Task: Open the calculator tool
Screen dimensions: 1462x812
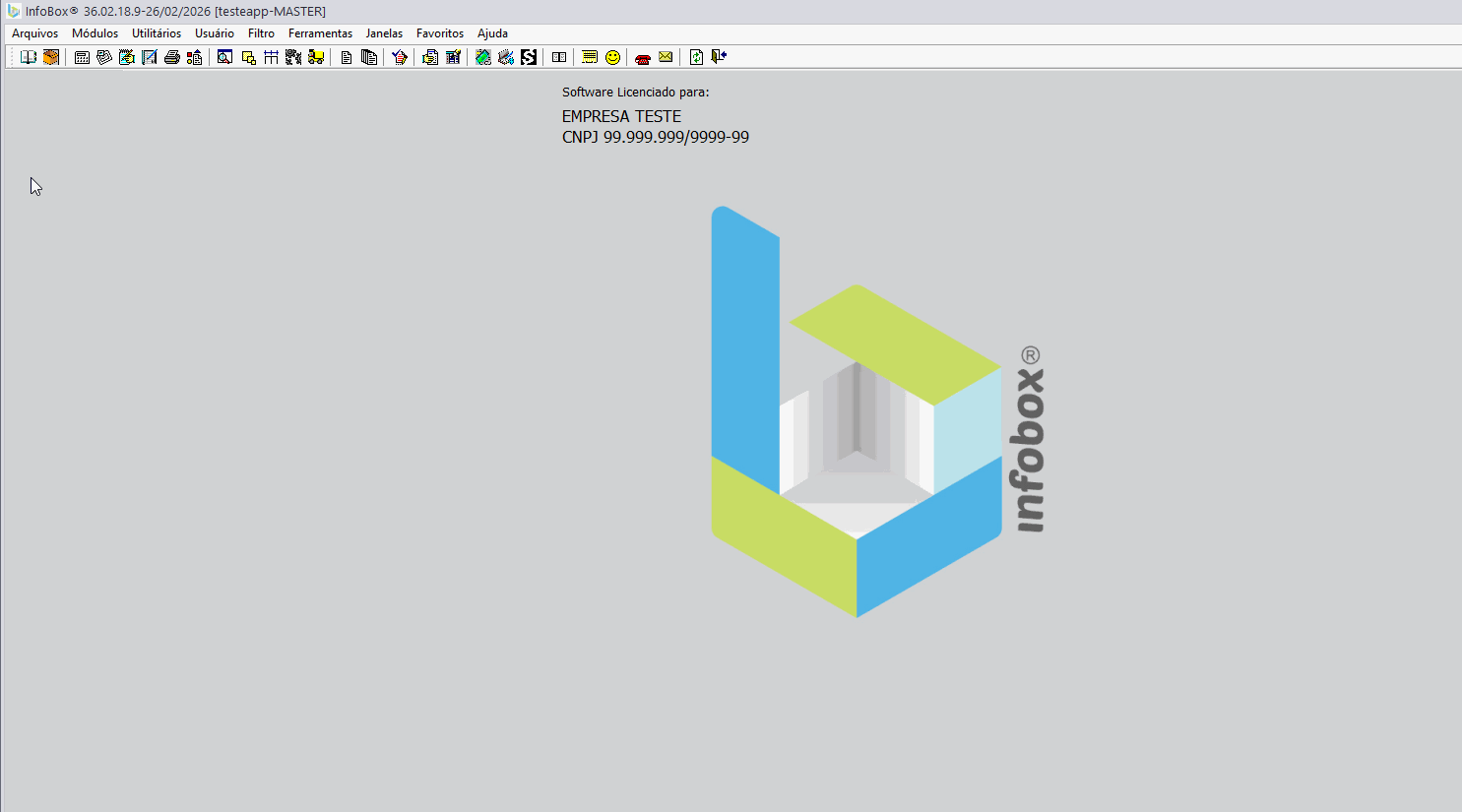Action: point(82,57)
